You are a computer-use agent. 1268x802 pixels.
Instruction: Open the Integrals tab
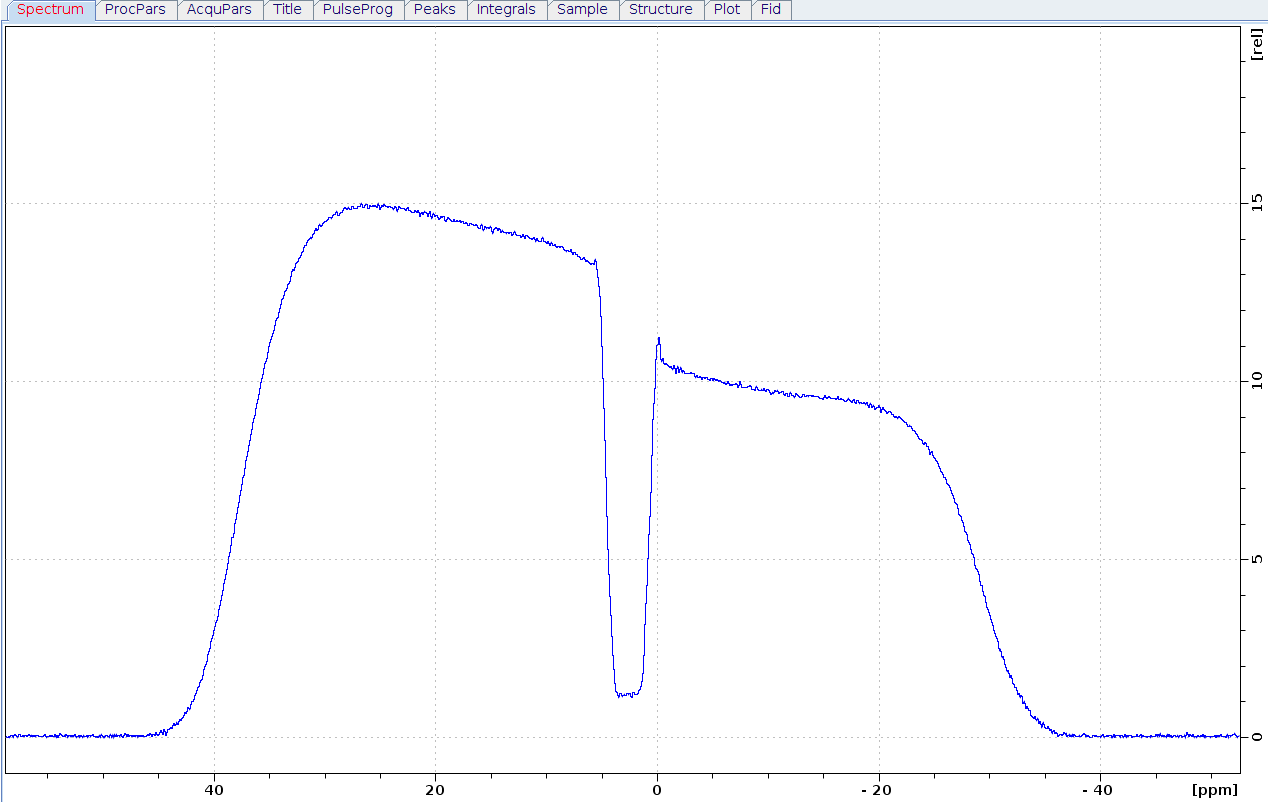[x=506, y=10]
